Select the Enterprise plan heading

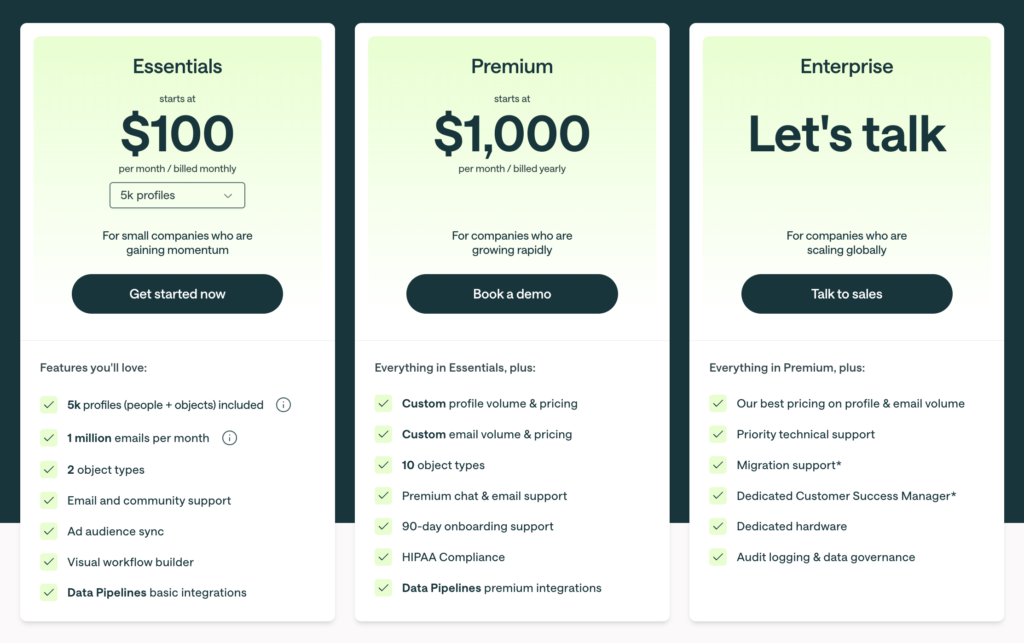click(846, 66)
